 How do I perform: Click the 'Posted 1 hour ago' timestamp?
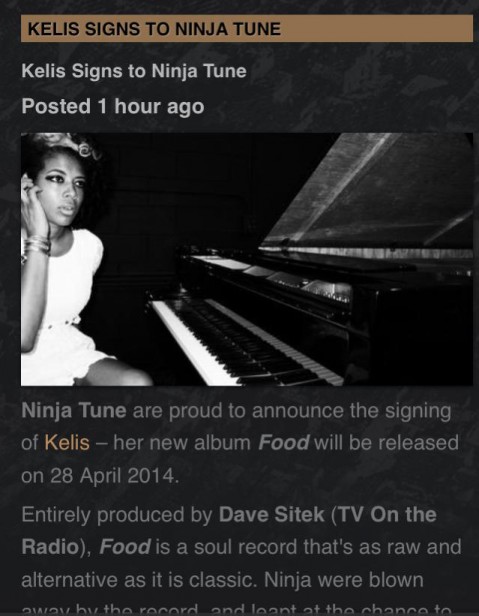point(113,106)
